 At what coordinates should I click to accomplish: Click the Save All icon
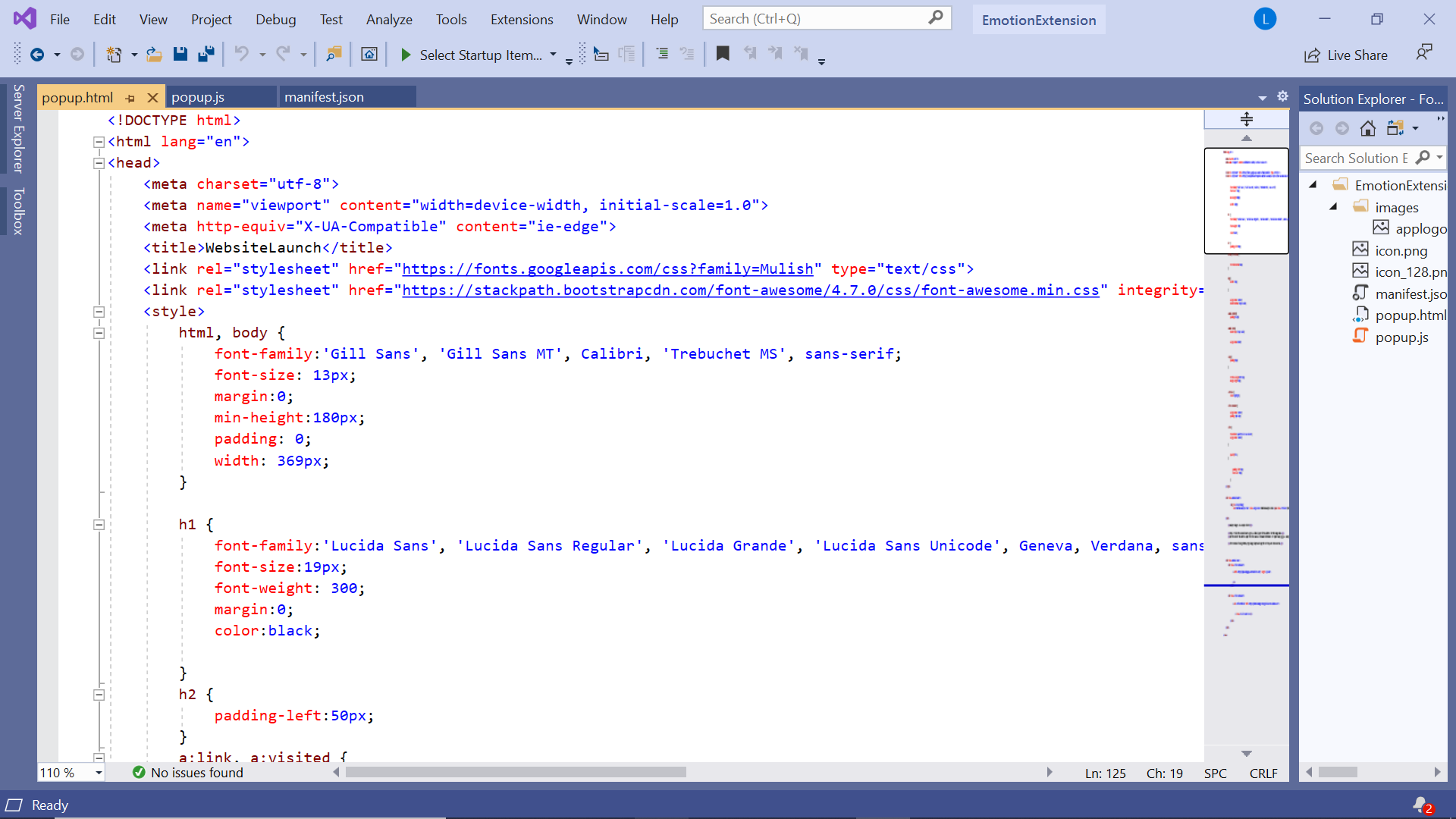(206, 54)
